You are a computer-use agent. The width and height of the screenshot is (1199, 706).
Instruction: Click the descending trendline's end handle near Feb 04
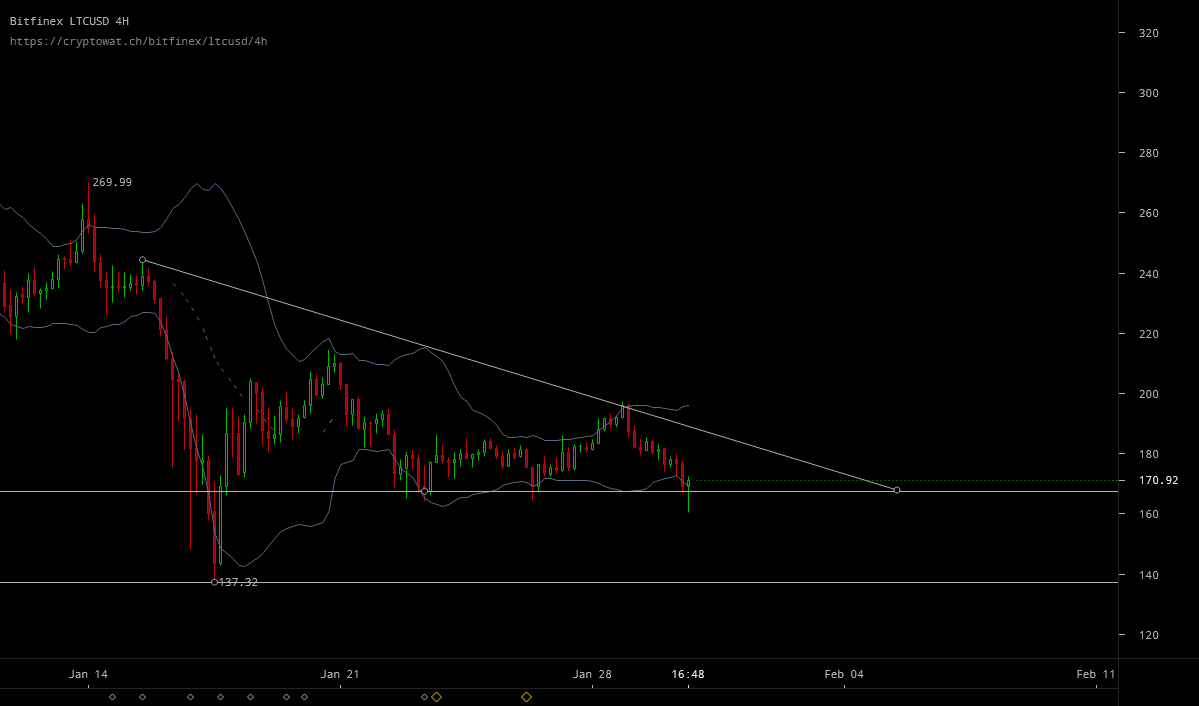(x=897, y=490)
